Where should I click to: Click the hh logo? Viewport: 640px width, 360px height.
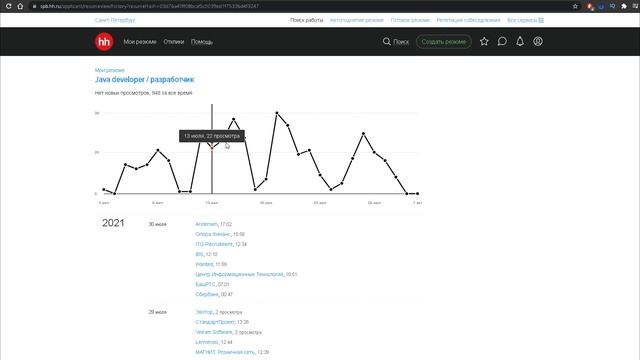pos(104,42)
